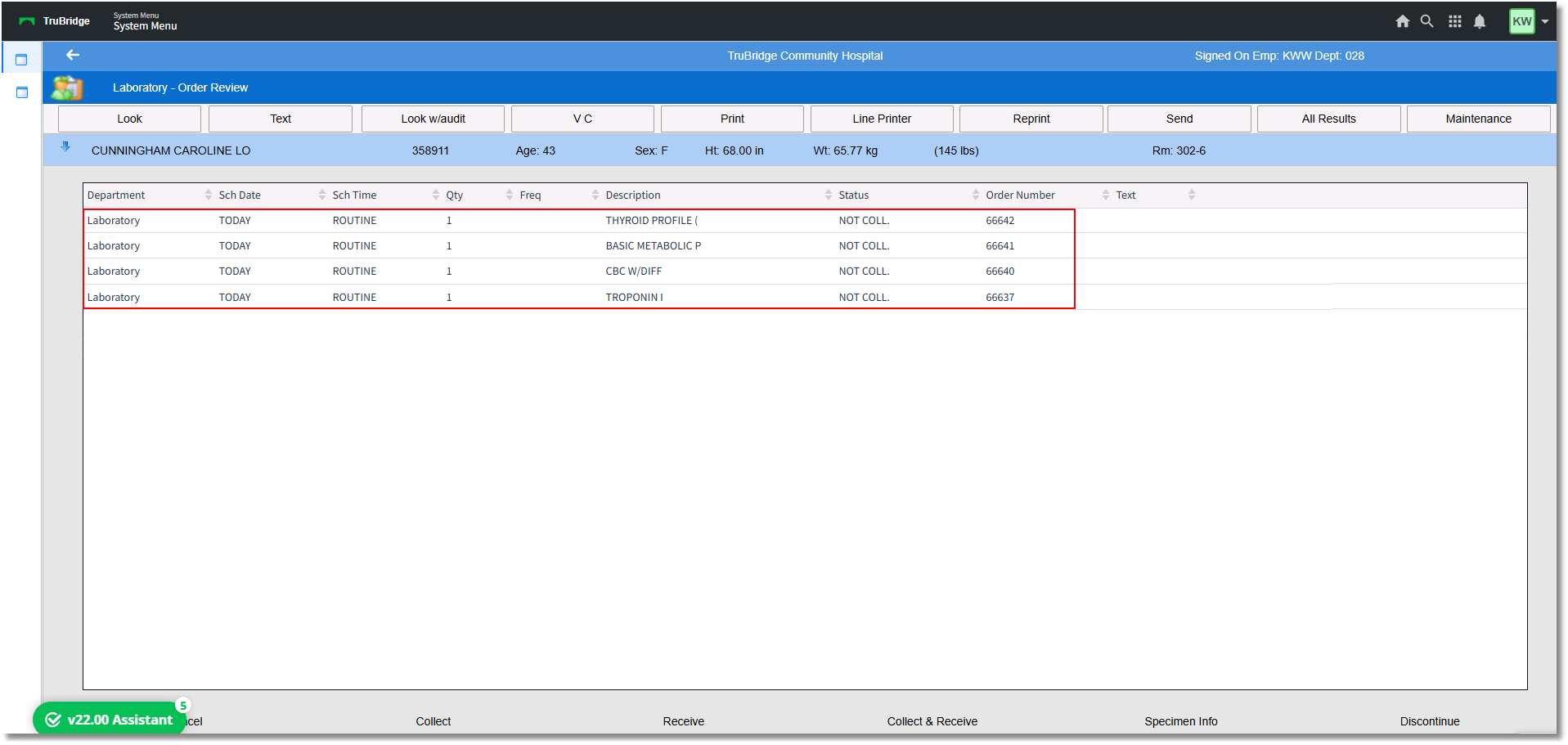Click the Line Printer button
The height and width of the screenshot is (745, 1568).
pyautogui.click(x=882, y=119)
